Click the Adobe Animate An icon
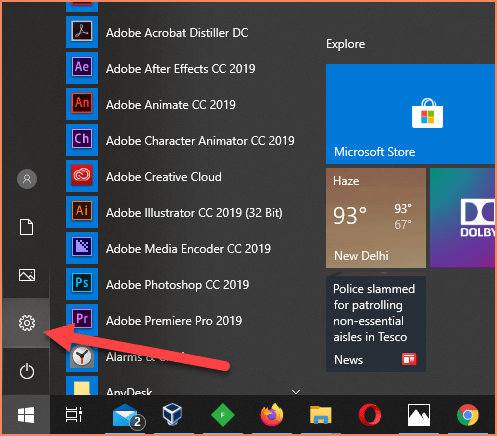 point(82,104)
